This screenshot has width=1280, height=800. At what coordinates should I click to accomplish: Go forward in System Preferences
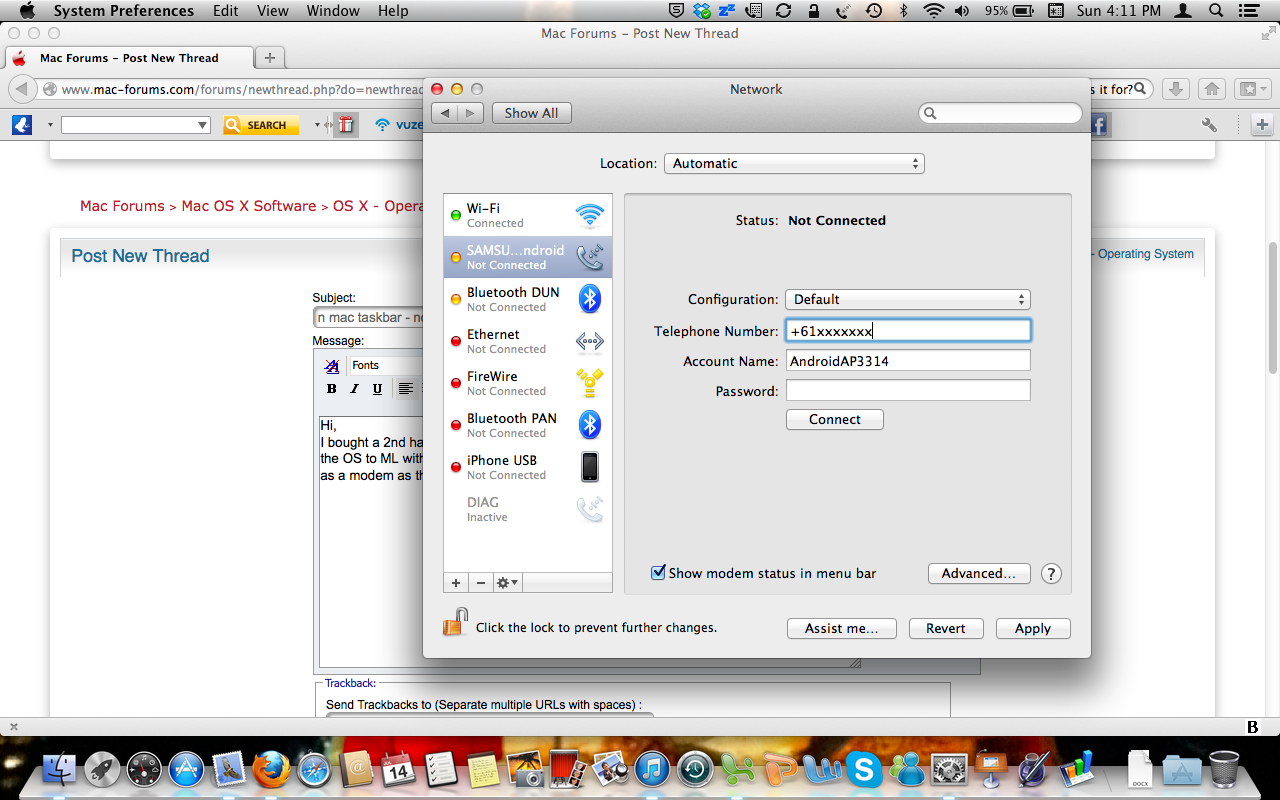pos(471,113)
